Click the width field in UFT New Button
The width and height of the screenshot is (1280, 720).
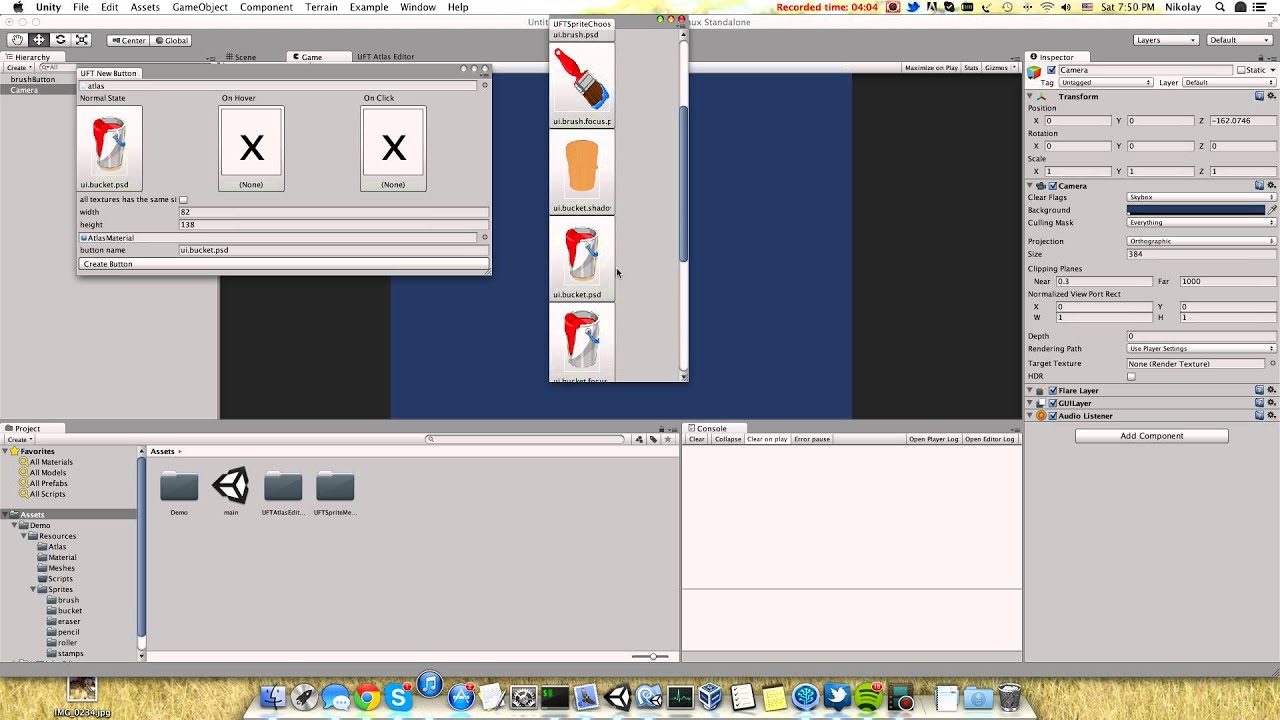(x=333, y=212)
